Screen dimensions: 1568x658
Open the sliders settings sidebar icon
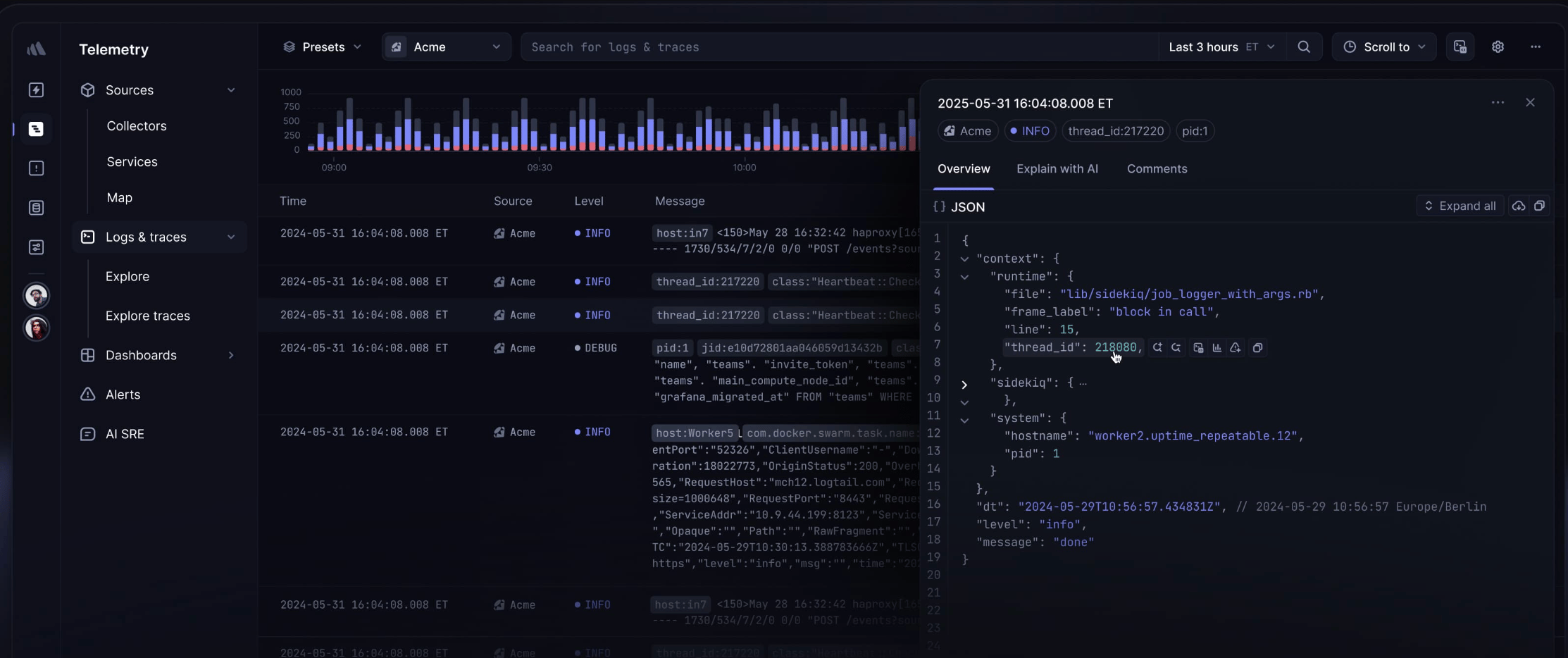point(36,247)
